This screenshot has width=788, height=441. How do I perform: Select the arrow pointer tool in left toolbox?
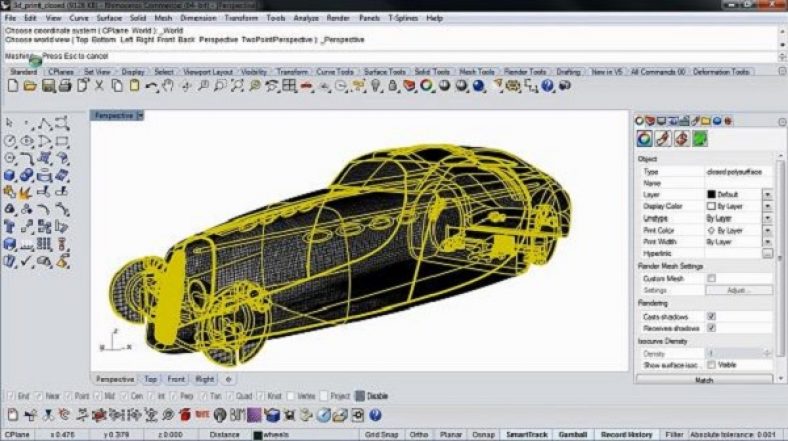click(x=9, y=123)
